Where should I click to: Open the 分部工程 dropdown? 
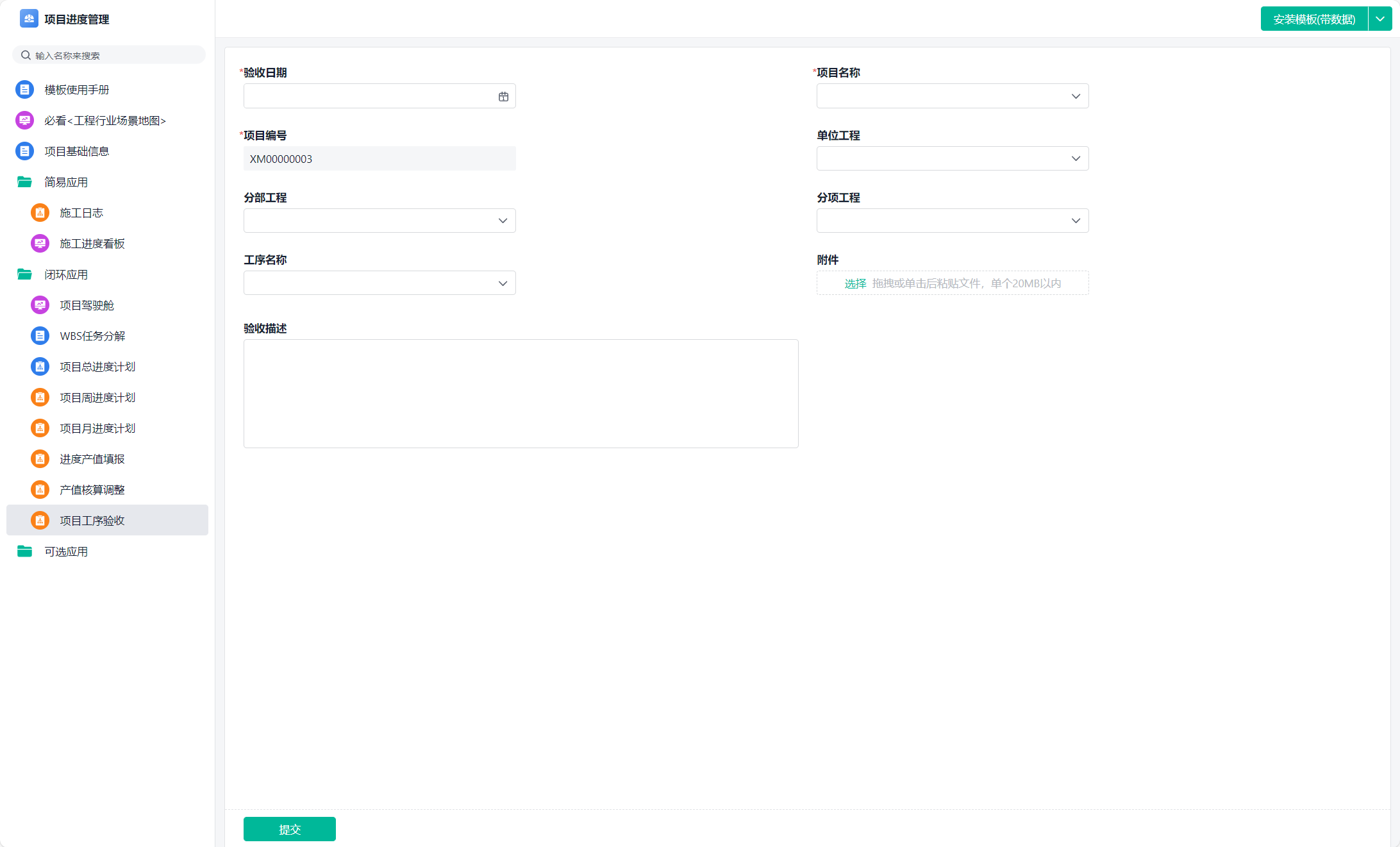(379, 221)
